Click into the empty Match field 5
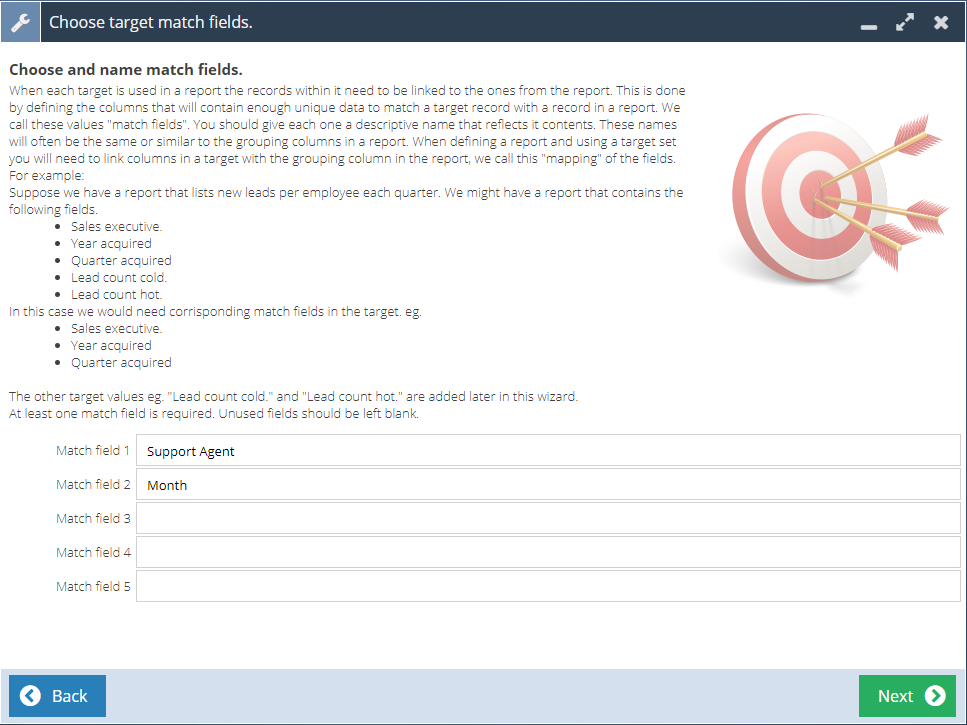 tap(548, 586)
